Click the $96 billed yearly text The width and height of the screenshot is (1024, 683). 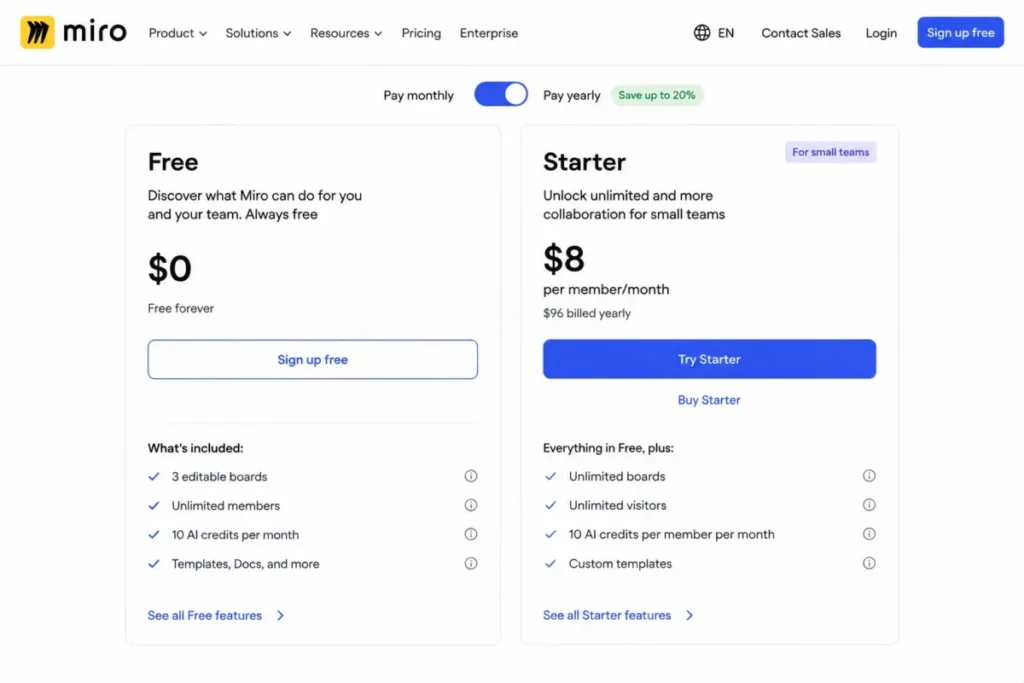click(x=587, y=313)
